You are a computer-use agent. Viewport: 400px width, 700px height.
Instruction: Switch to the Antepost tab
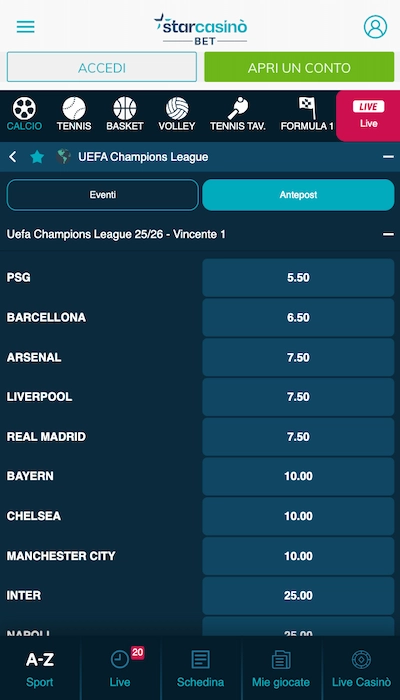(298, 195)
